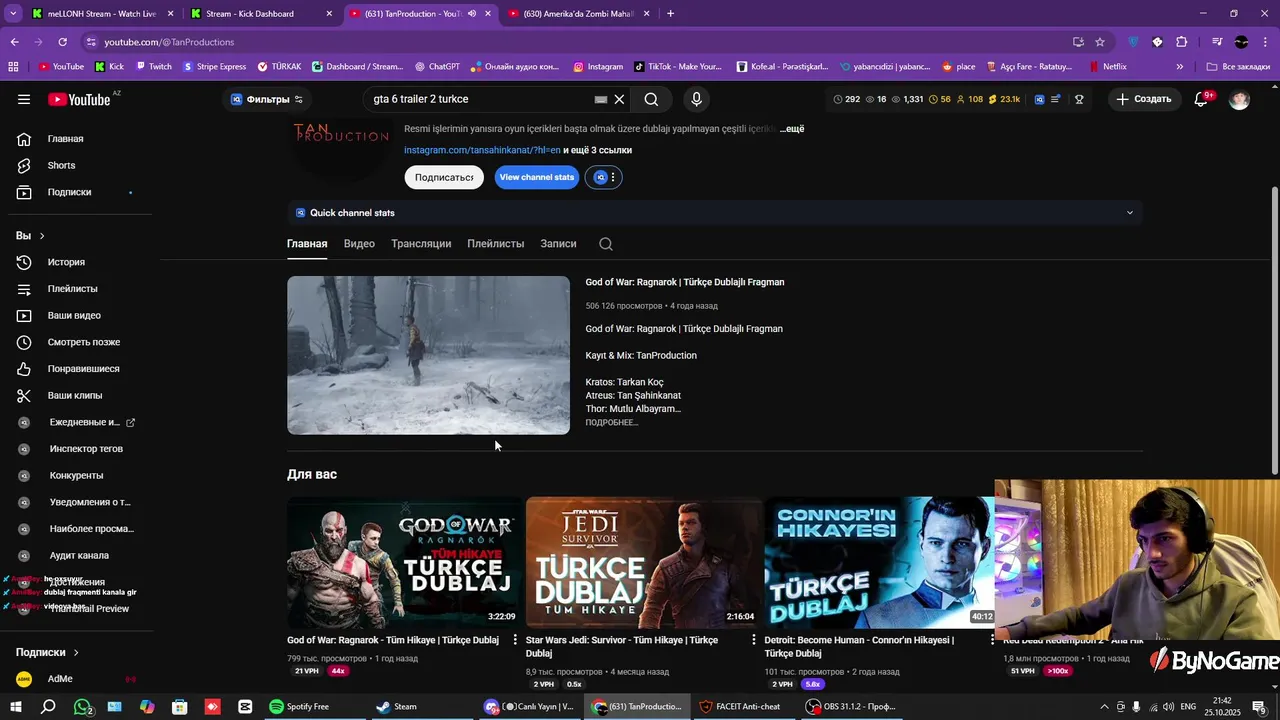
Task: Open Spotify Free from the taskbar
Action: coord(300,706)
